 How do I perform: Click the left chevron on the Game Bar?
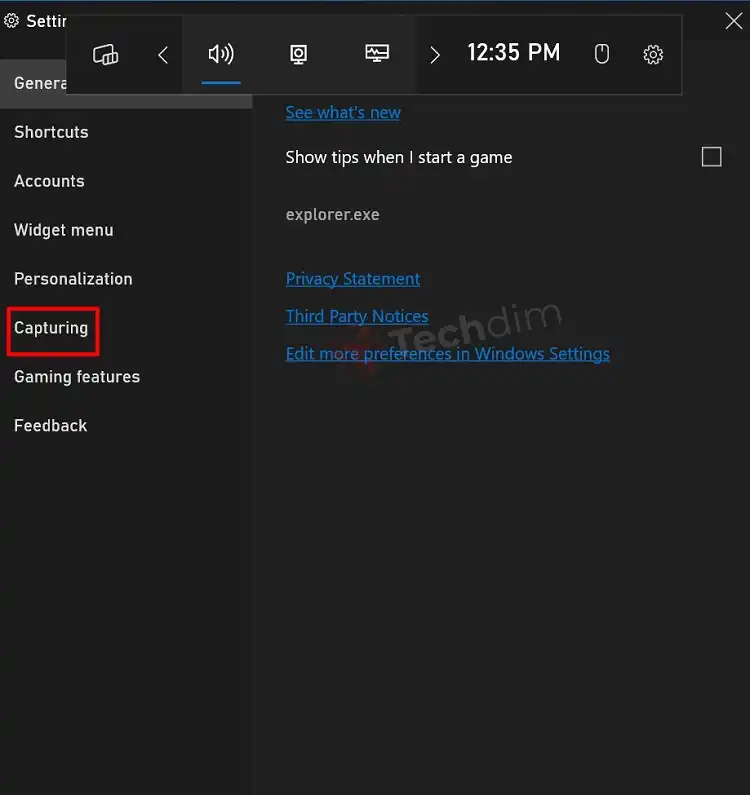click(x=163, y=55)
